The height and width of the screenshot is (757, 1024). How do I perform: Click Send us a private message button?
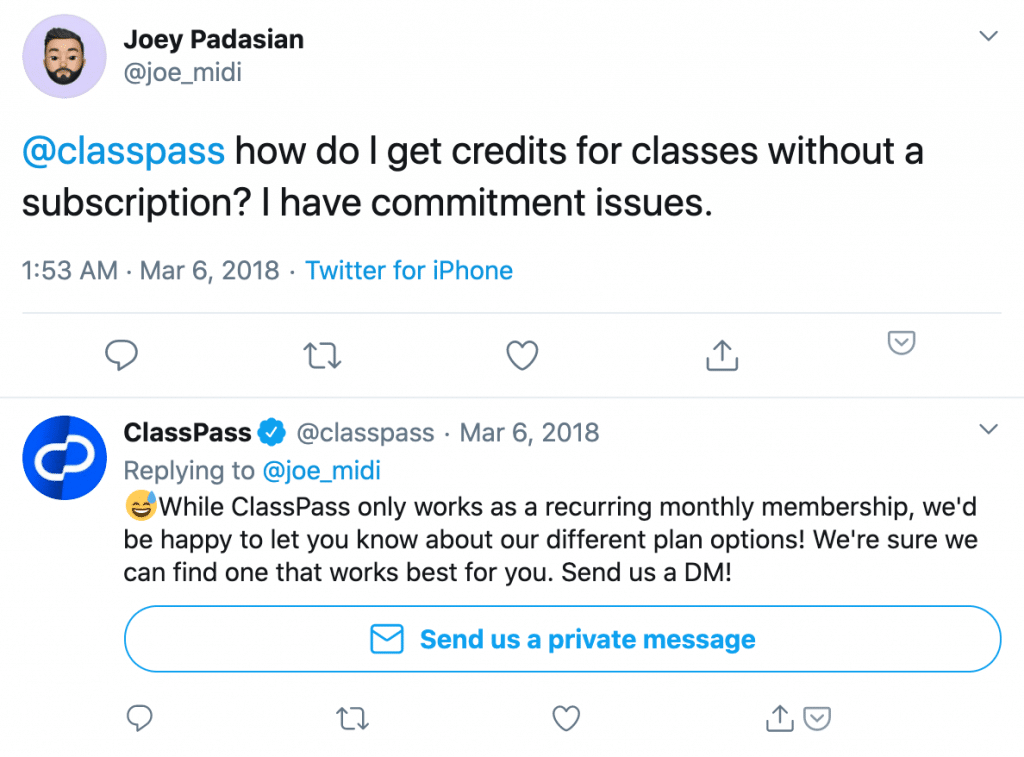click(562, 639)
